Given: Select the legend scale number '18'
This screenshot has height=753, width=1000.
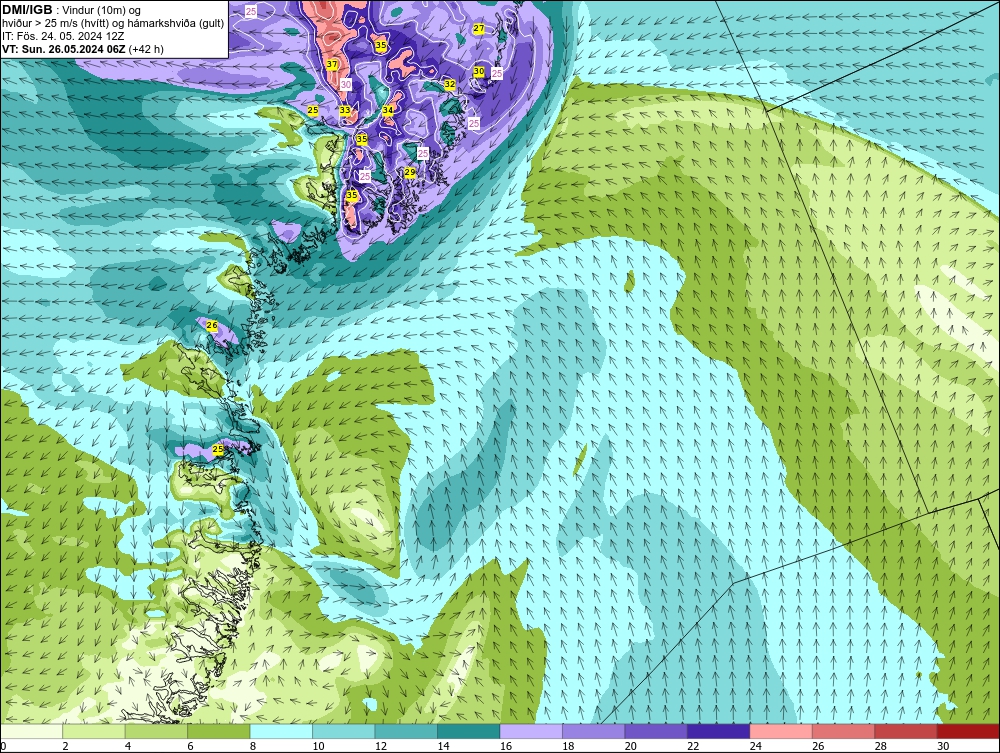Looking at the screenshot, I should pyautogui.click(x=568, y=746).
